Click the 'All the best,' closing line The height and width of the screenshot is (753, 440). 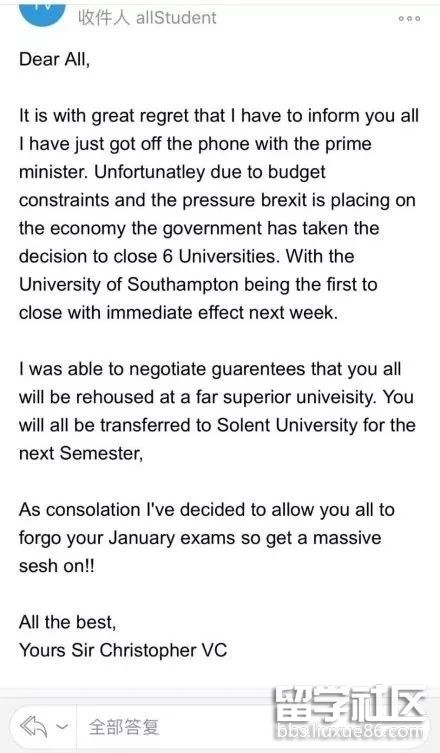click(67, 623)
